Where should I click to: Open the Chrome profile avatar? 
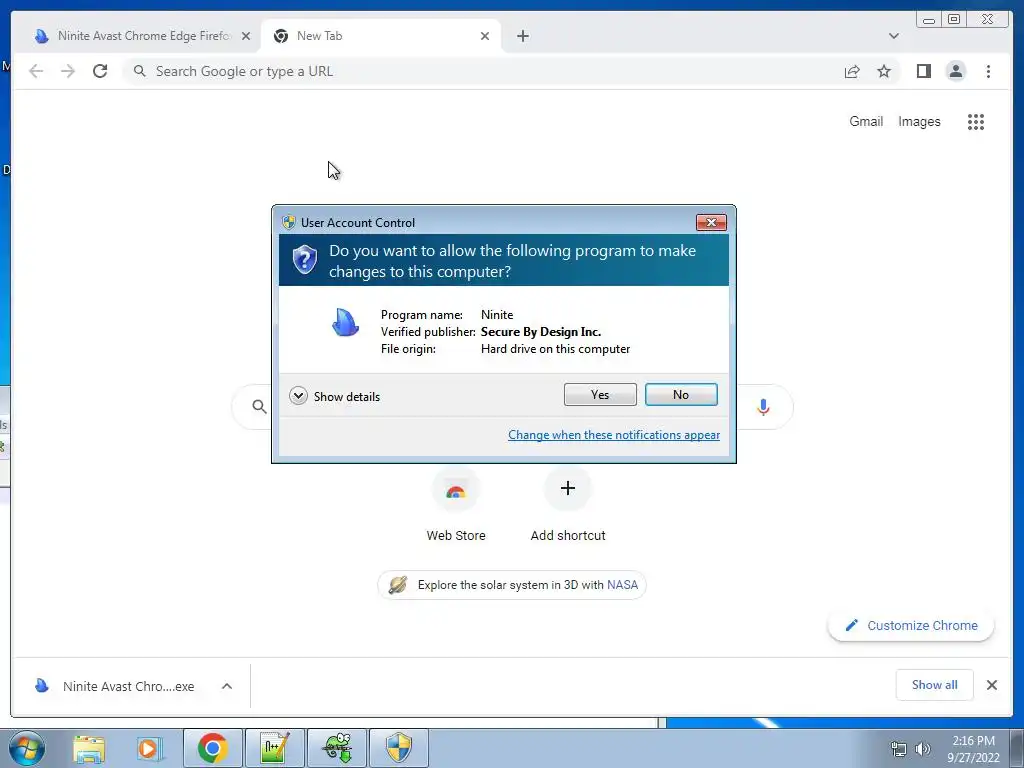(955, 71)
